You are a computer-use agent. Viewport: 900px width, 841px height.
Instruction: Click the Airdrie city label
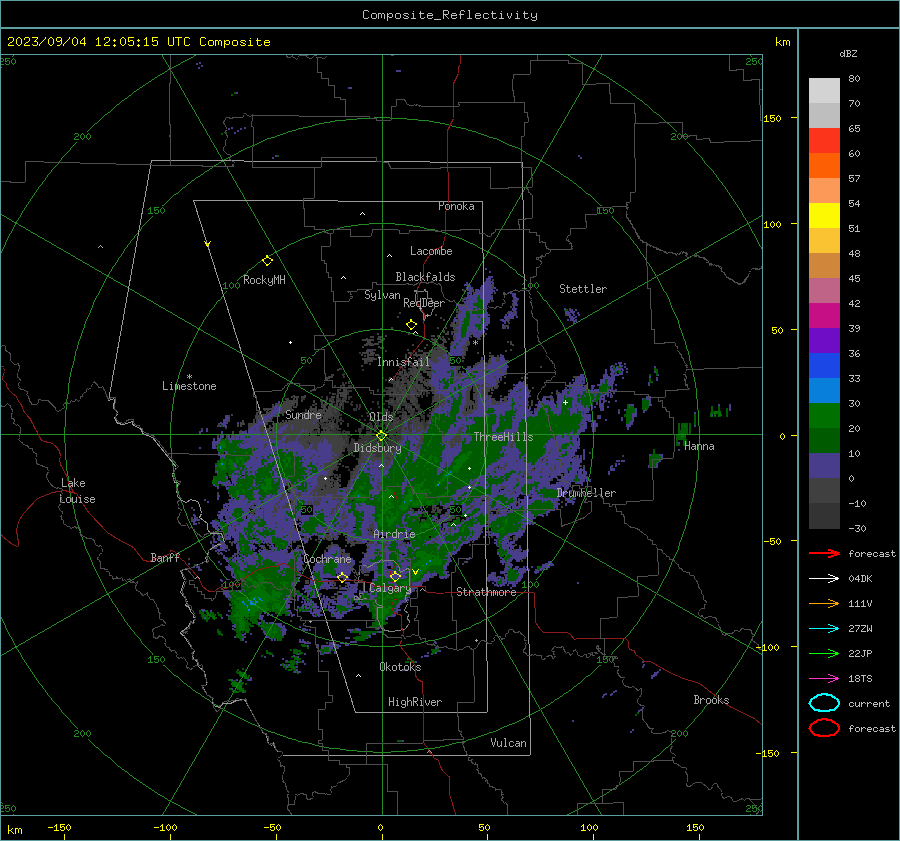tap(394, 534)
